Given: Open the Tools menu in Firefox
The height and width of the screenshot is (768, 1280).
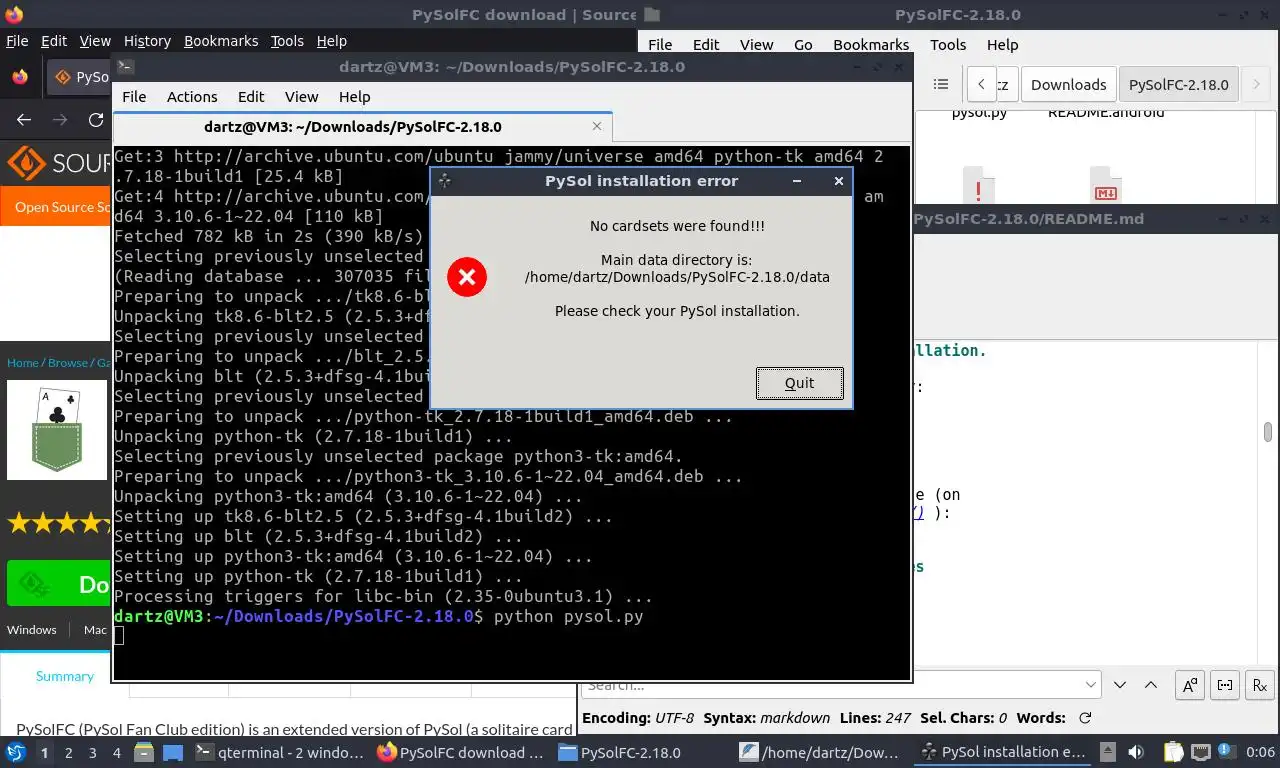Looking at the screenshot, I should [287, 41].
